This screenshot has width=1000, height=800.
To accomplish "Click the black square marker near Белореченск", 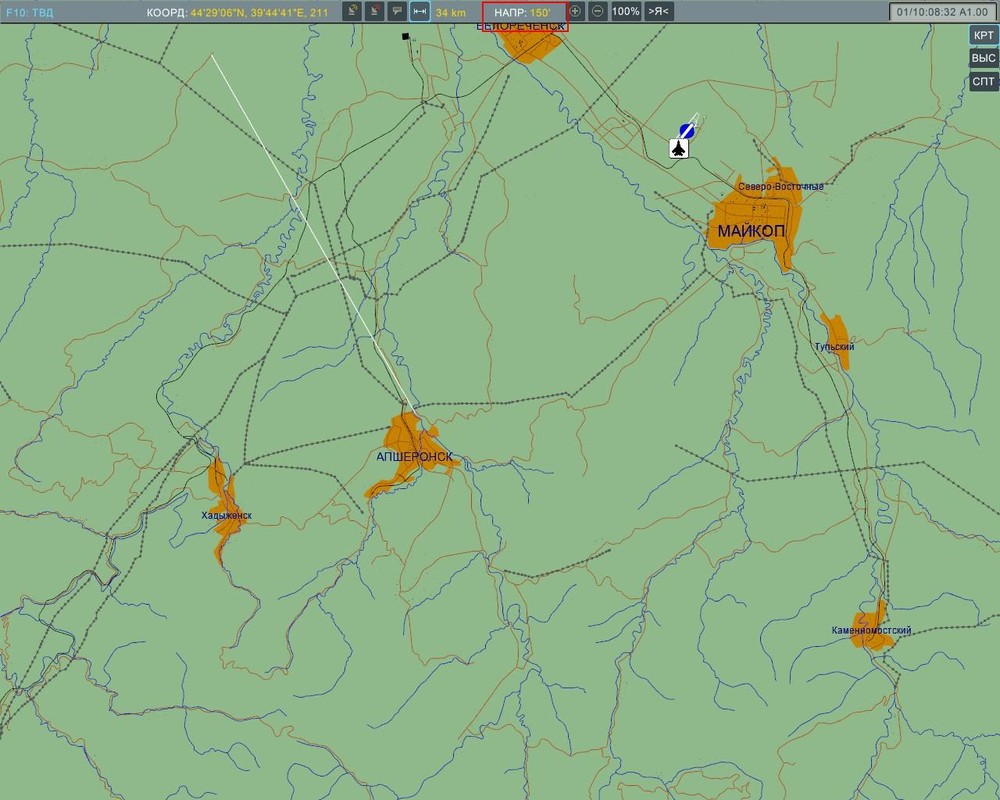I will 406,36.
